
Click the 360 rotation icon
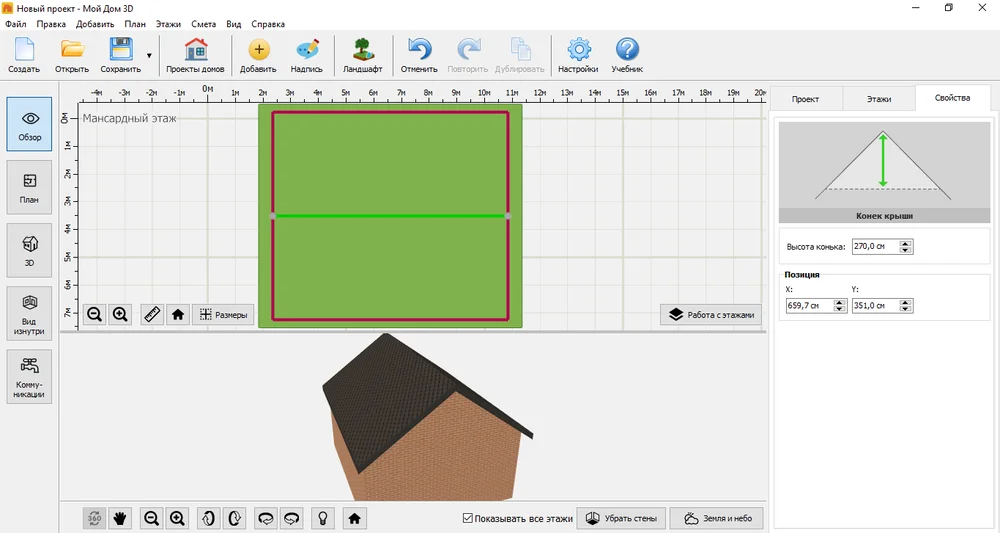(x=94, y=518)
